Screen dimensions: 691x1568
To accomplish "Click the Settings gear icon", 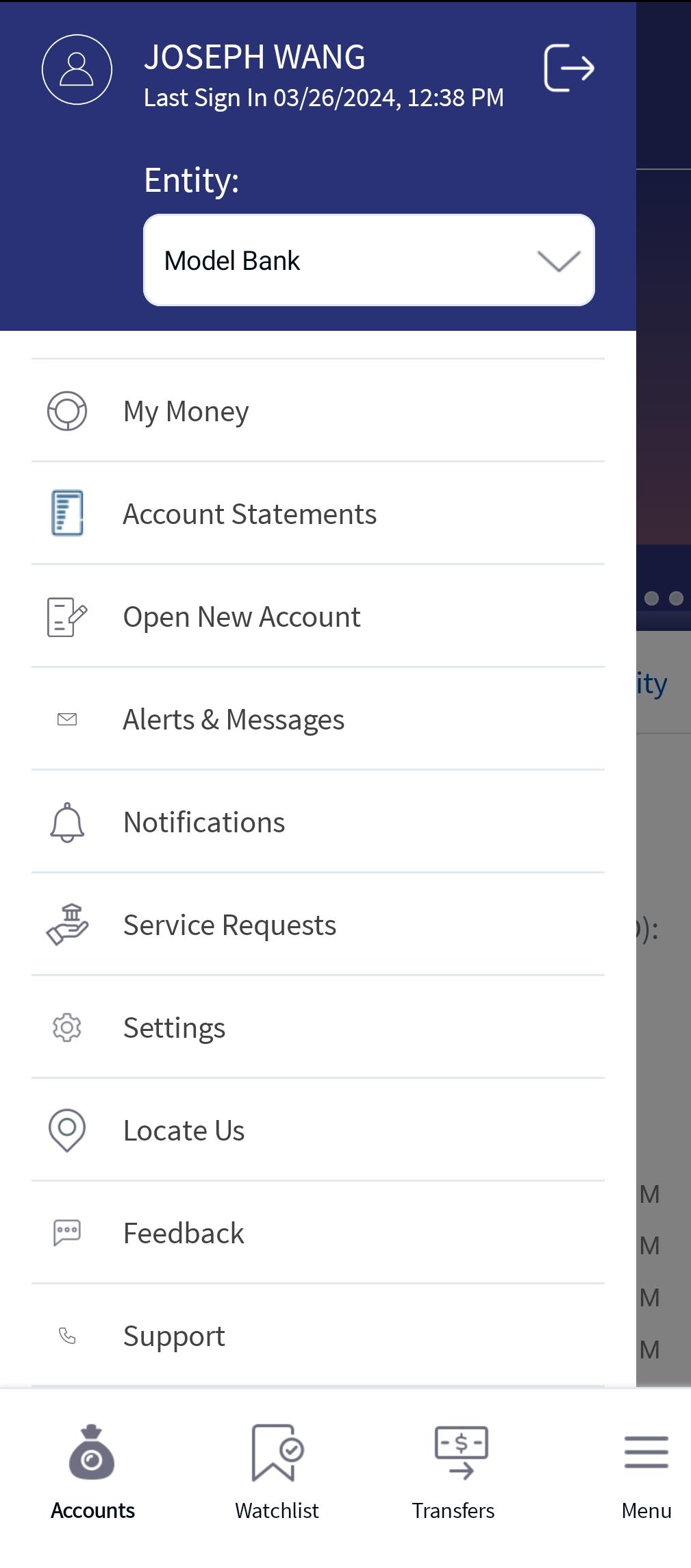I will (x=67, y=1028).
